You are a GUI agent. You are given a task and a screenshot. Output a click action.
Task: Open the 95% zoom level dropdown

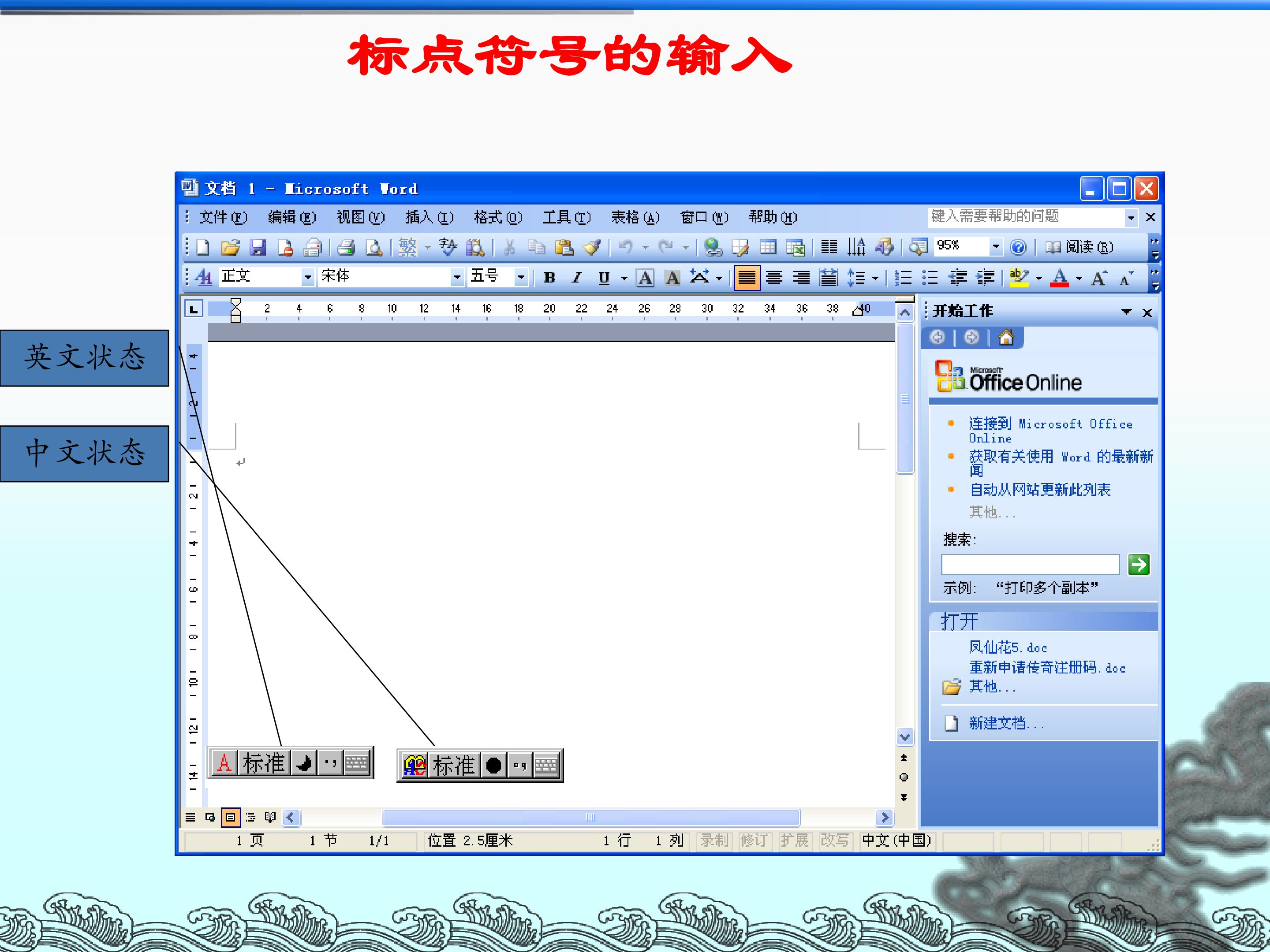[996, 247]
